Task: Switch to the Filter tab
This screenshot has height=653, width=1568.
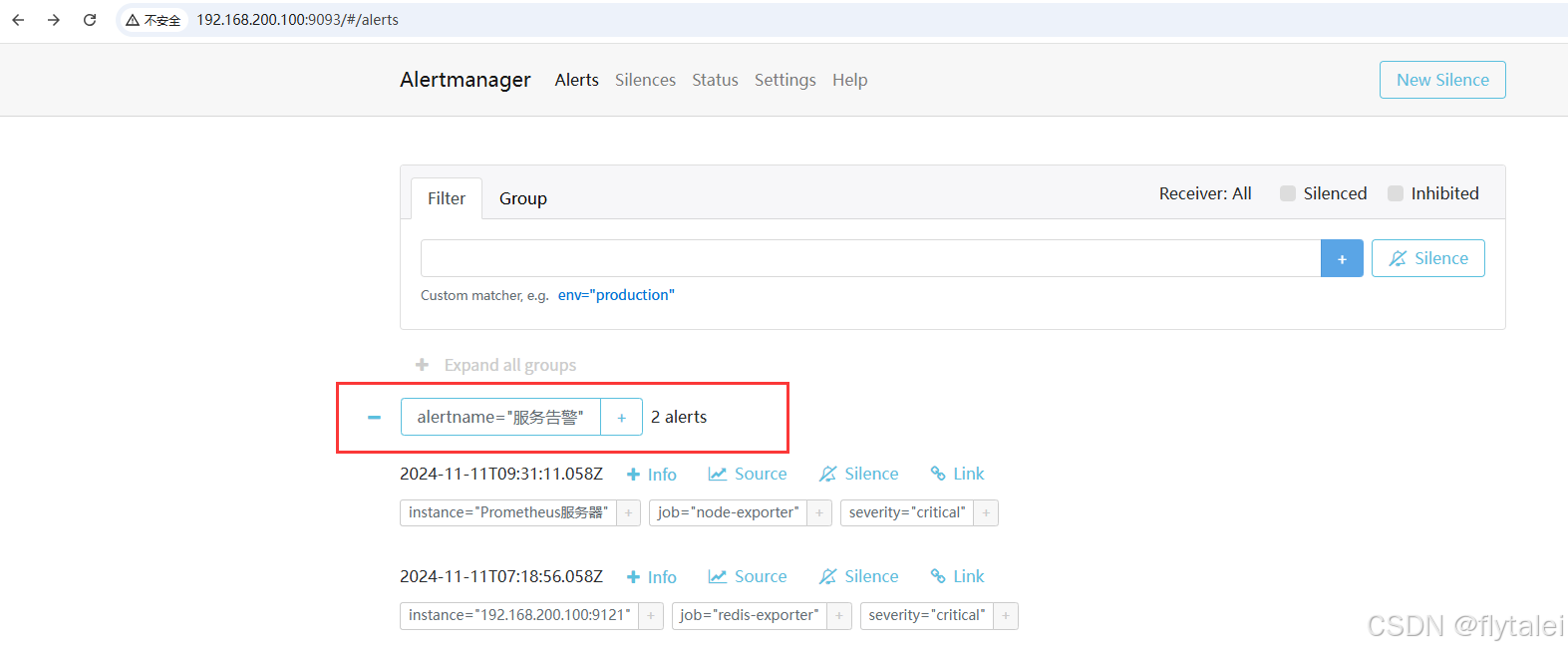Action: (447, 198)
